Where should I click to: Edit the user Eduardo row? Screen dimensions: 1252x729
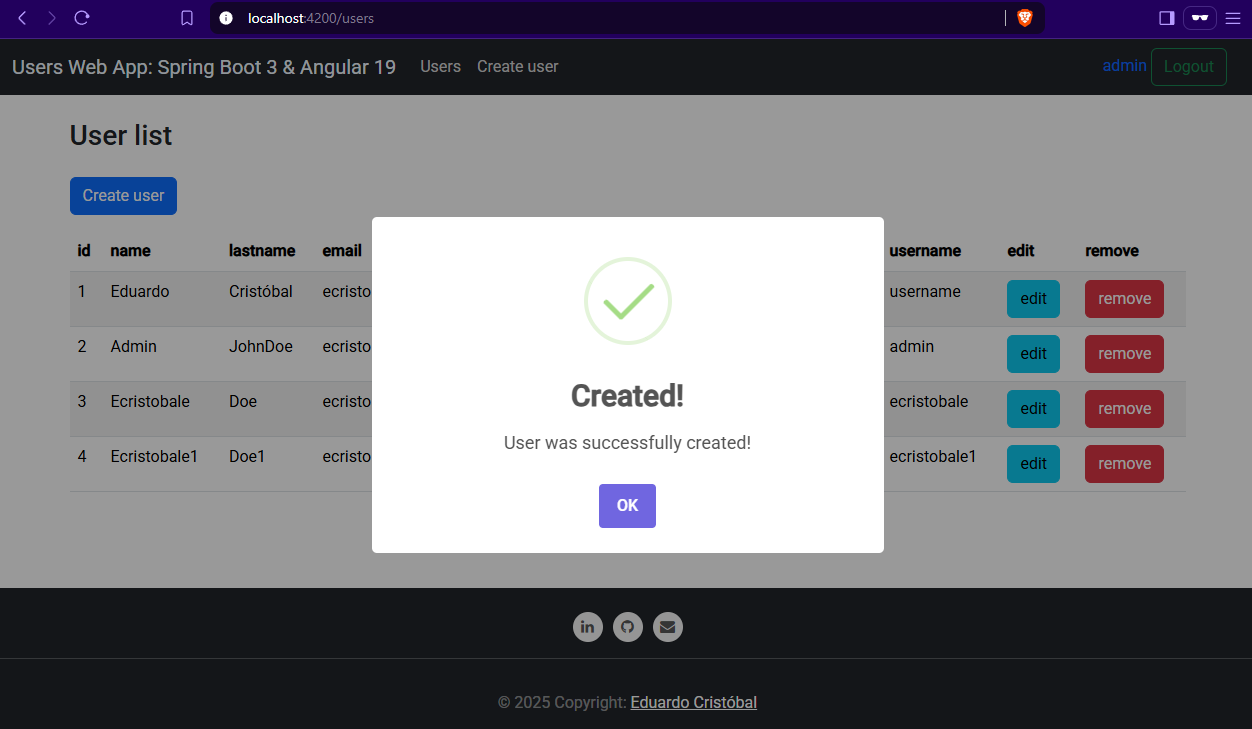pyautogui.click(x=1033, y=299)
